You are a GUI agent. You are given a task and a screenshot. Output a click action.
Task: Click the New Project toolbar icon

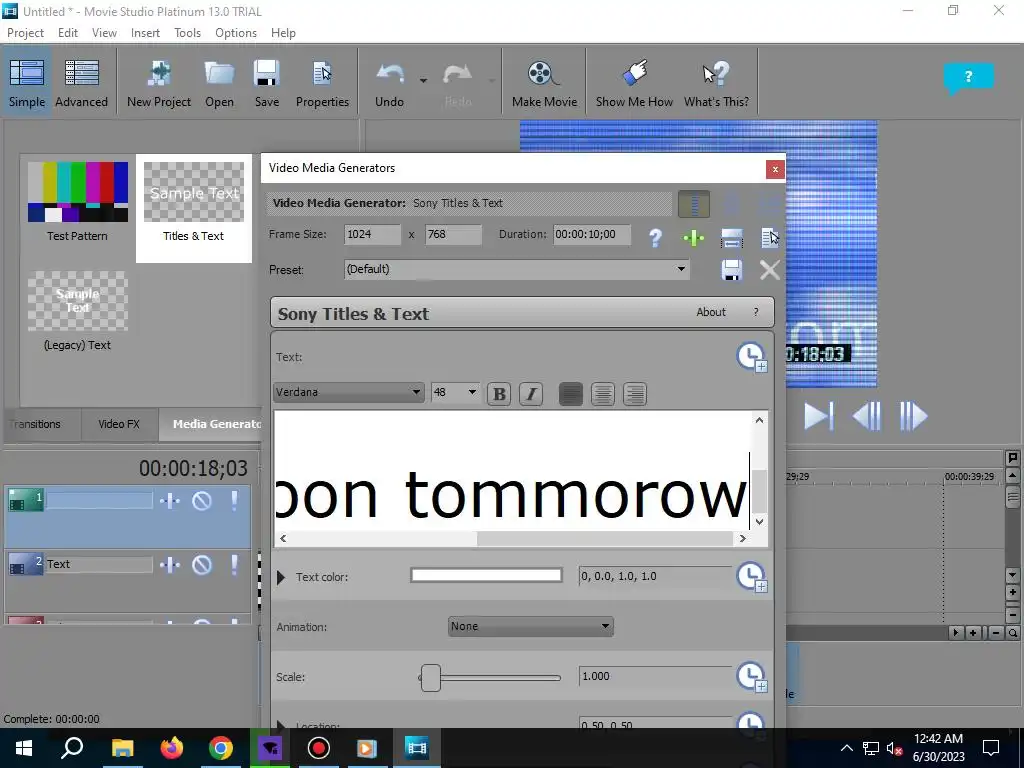(159, 83)
